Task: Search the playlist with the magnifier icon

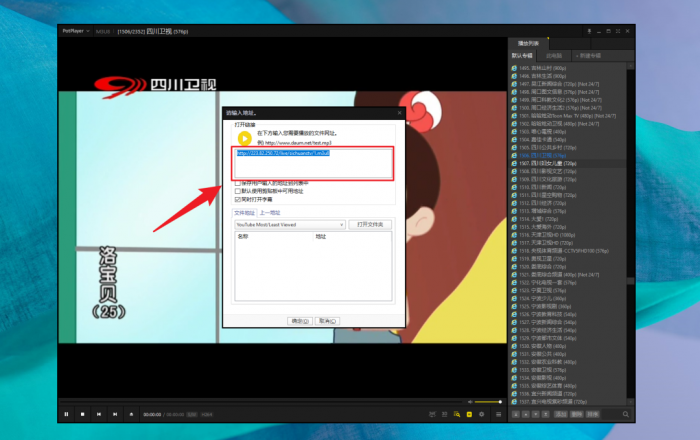Action: coord(626,413)
